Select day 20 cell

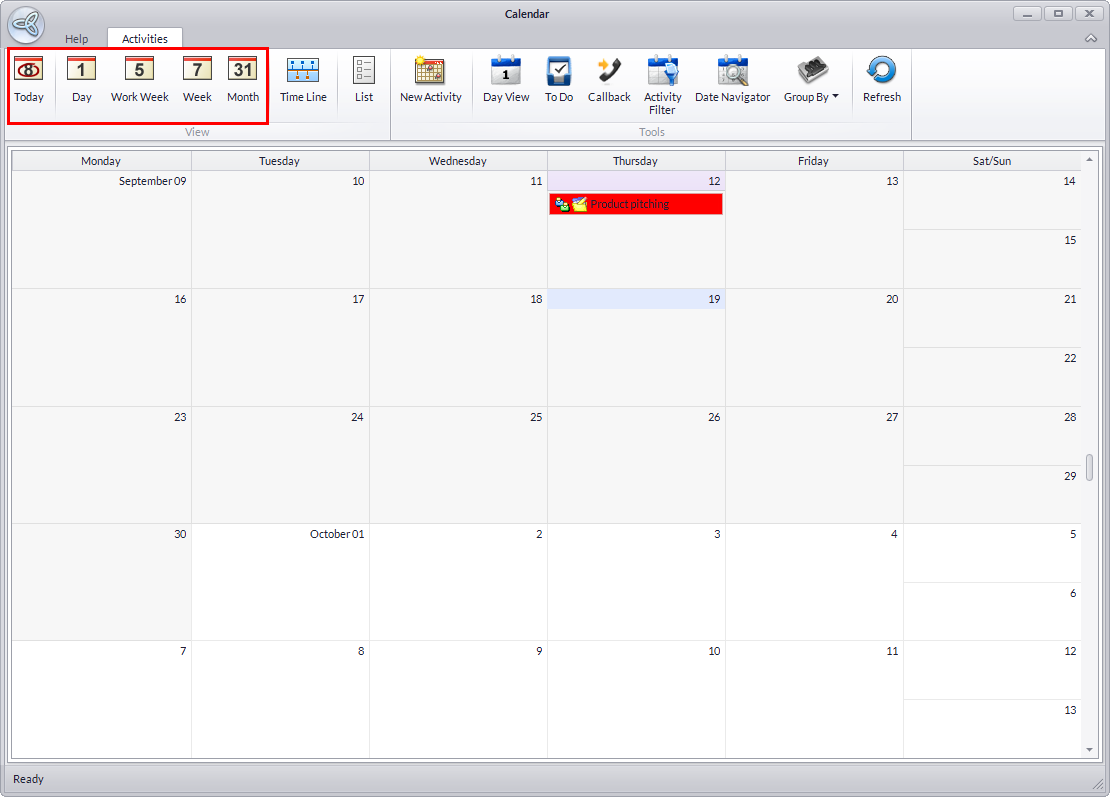pos(813,348)
